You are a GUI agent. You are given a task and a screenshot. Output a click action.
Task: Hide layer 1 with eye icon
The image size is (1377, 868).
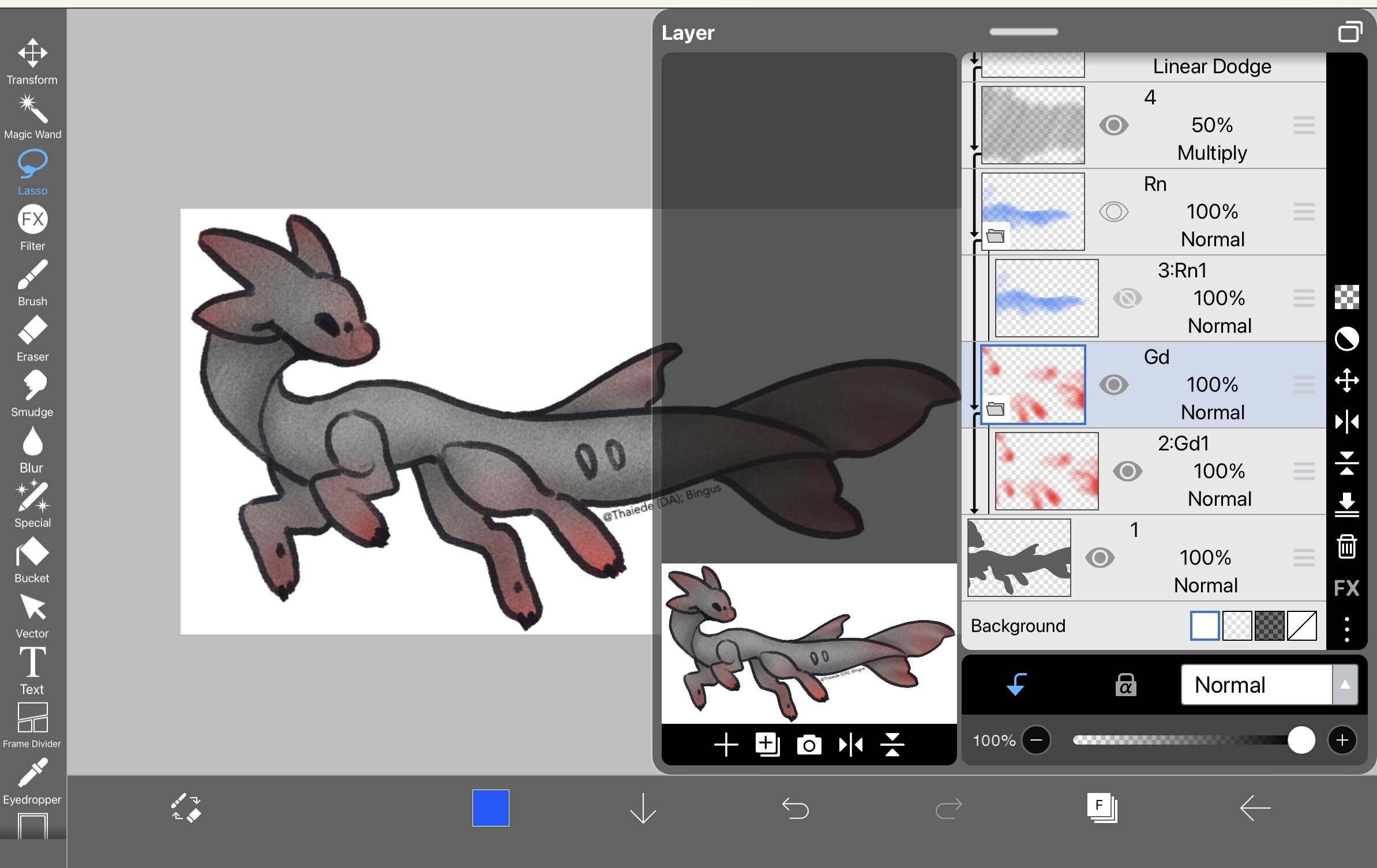coord(1100,558)
